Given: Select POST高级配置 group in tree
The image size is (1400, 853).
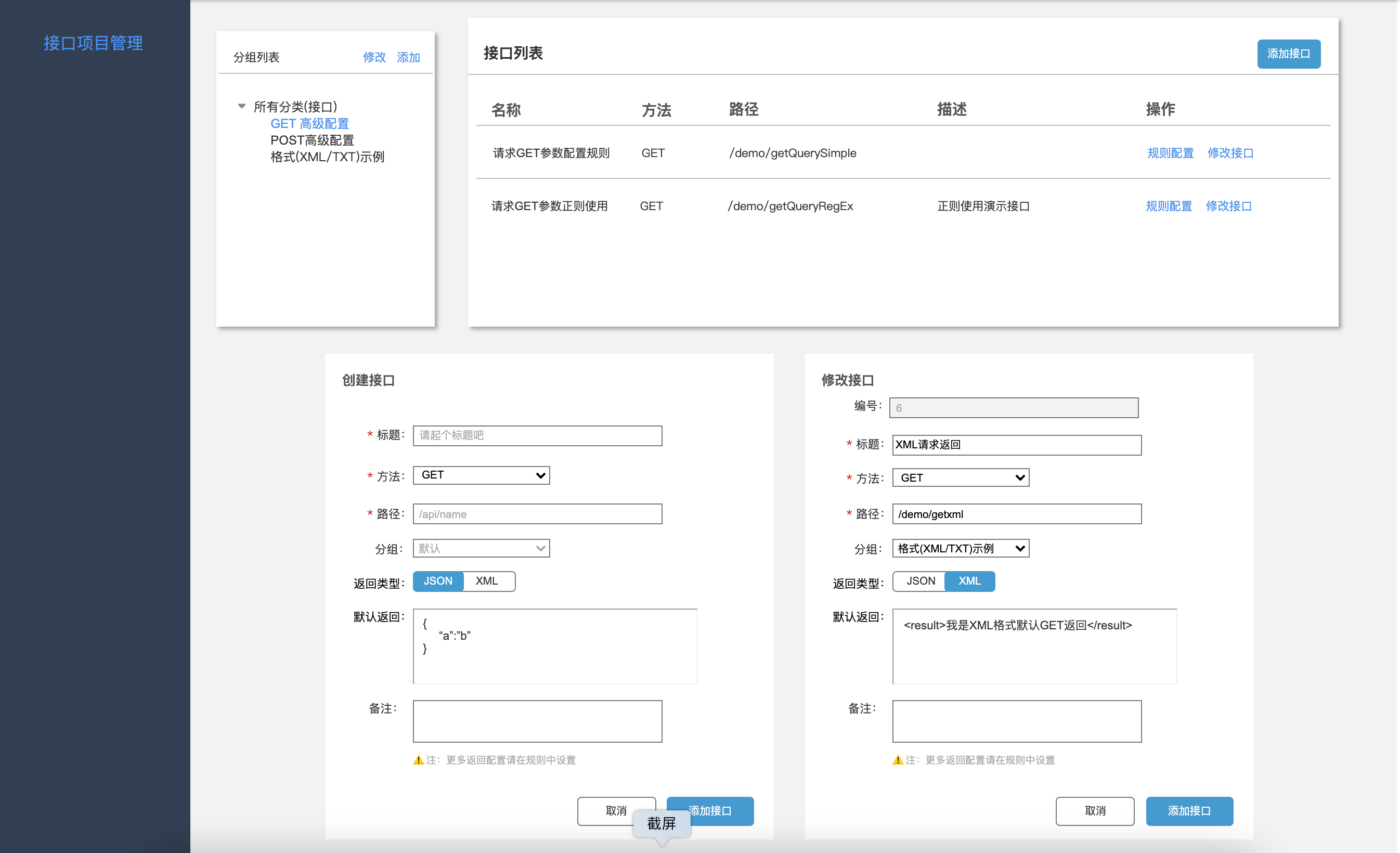Looking at the screenshot, I should coord(312,140).
